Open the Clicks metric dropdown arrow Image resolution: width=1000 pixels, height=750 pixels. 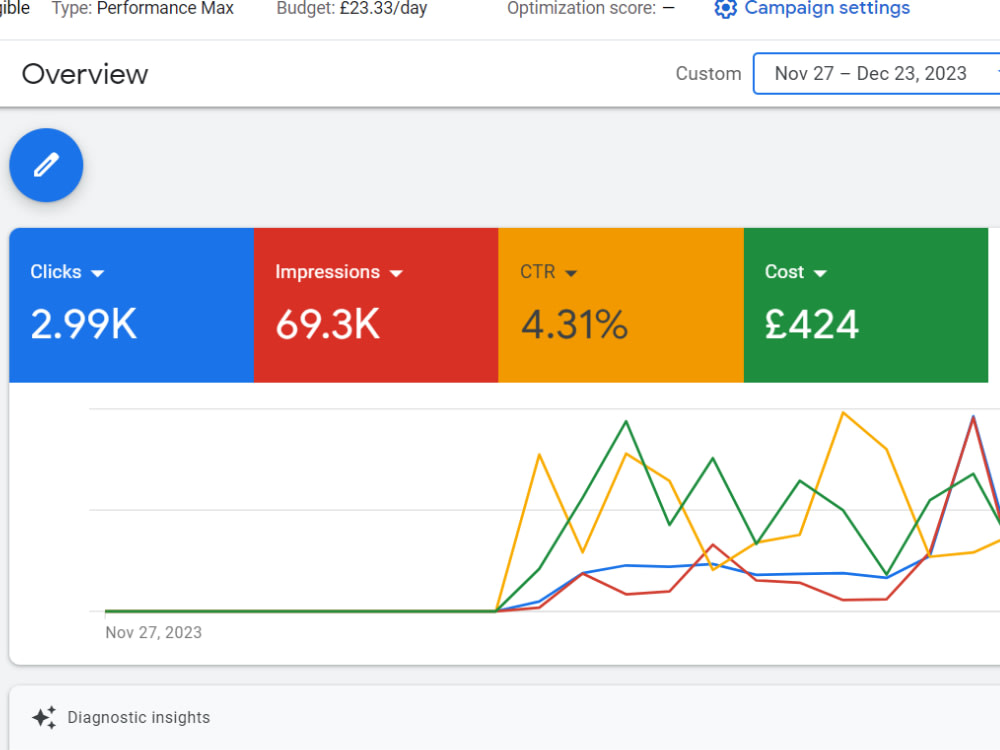(98, 273)
